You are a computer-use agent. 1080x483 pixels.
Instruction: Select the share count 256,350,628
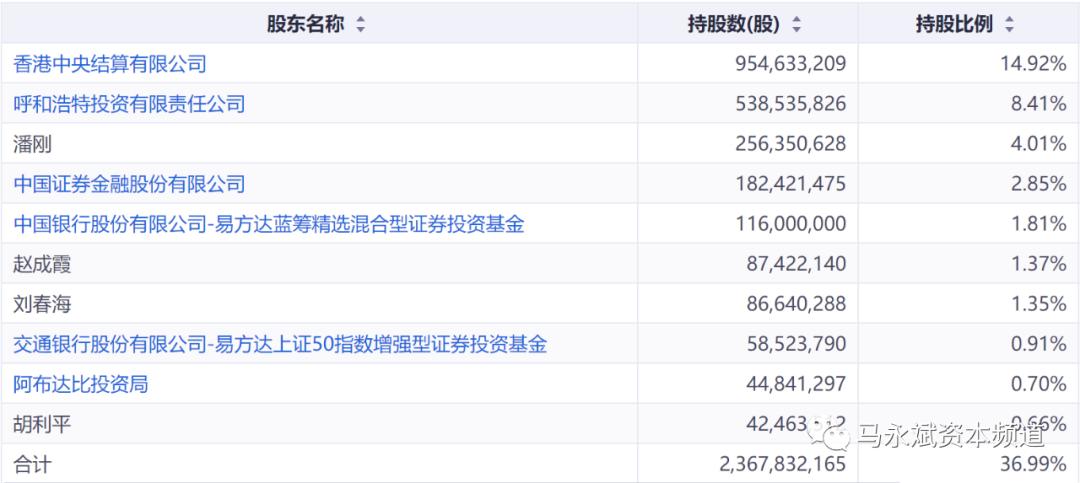point(791,145)
